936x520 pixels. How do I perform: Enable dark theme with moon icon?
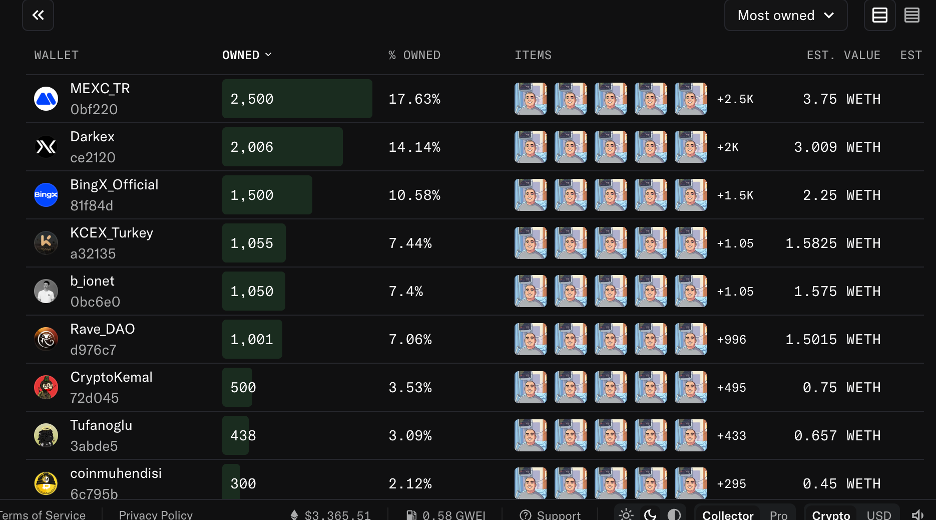[x=650, y=515]
